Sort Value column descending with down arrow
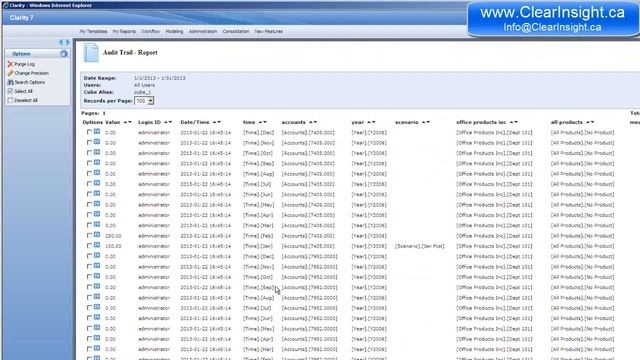The width and height of the screenshot is (640, 360). [130, 122]
